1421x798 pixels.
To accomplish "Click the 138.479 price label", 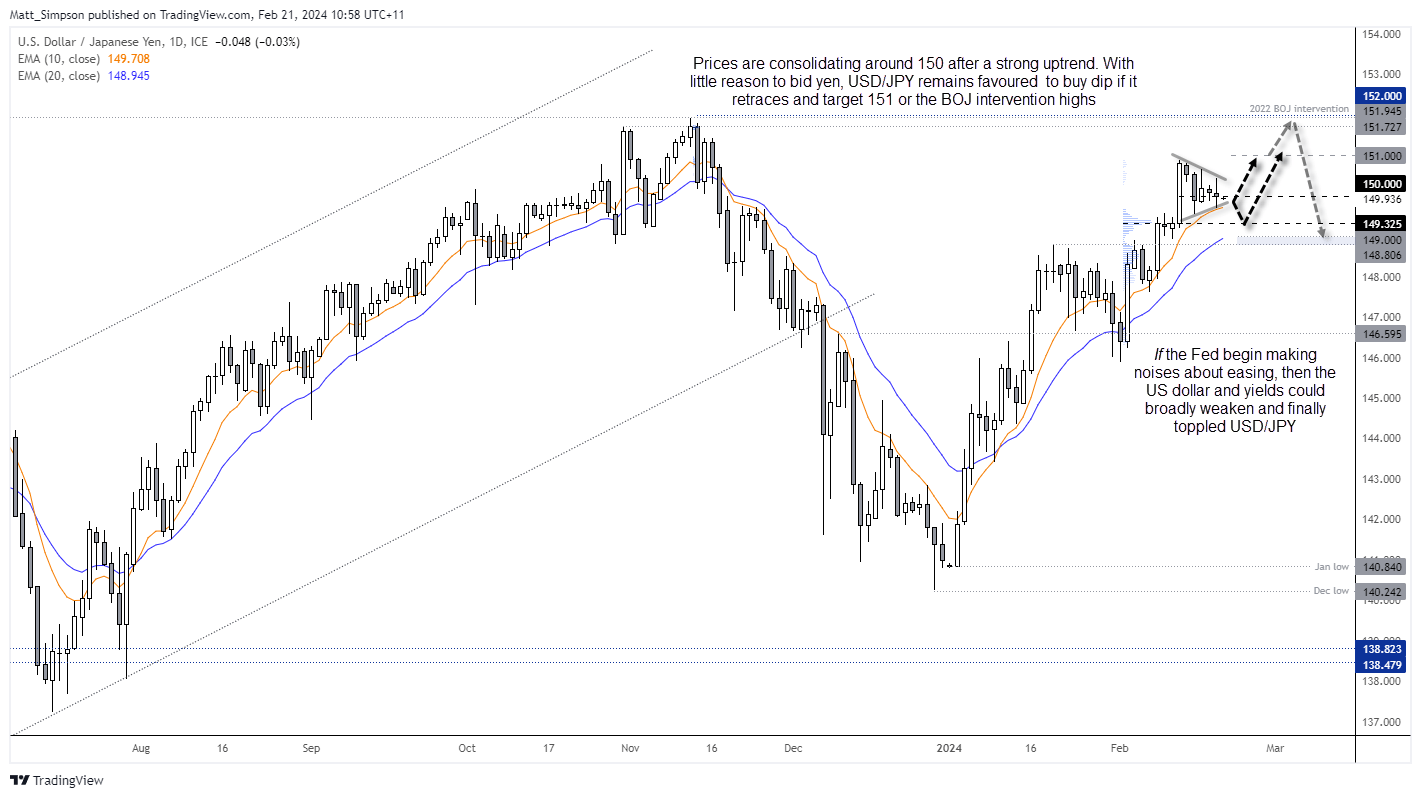I will coord(1381,664).
